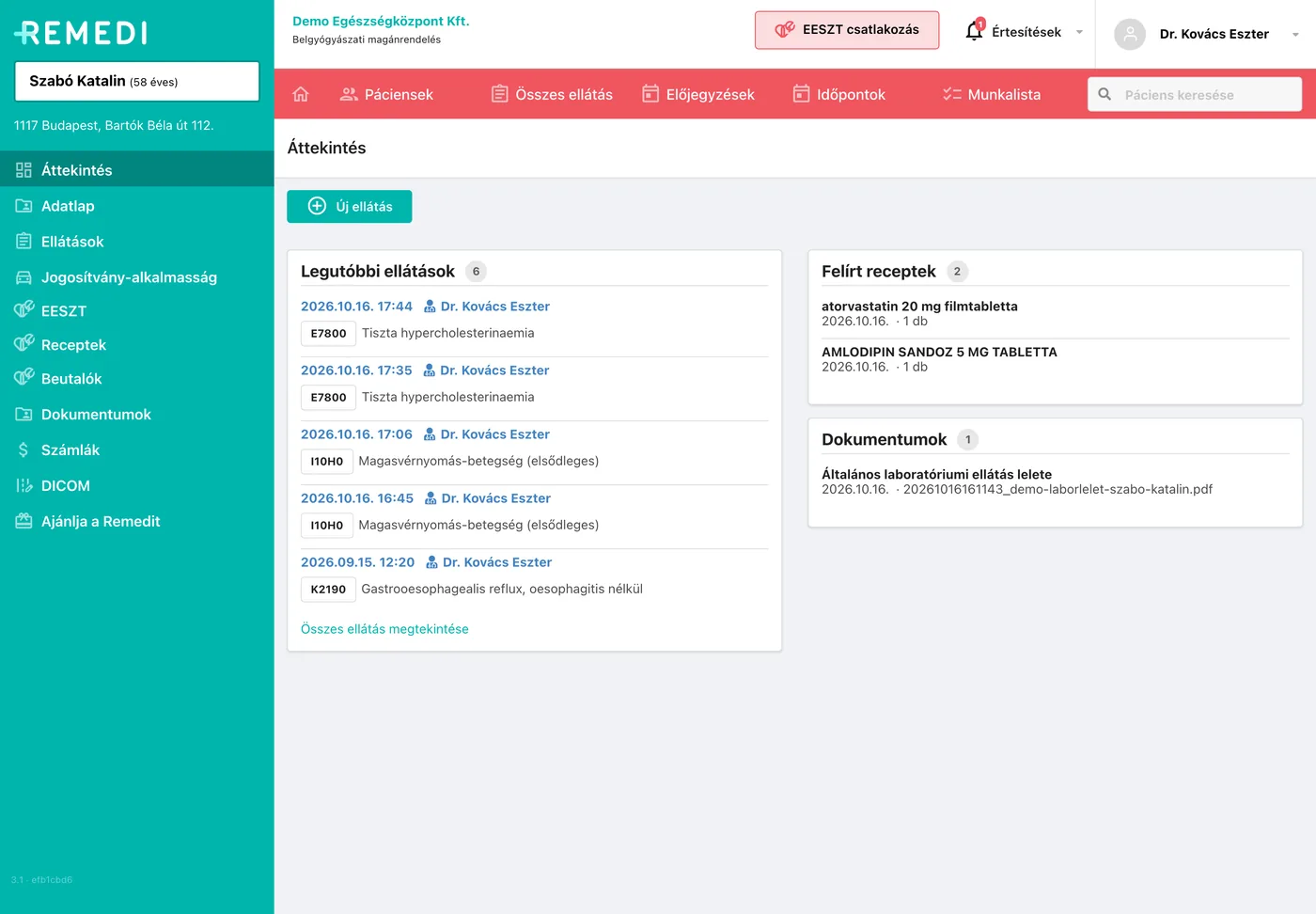Click the Szabó Katalin patient name box
The image size is (1316, 914).
click(137, 82)
